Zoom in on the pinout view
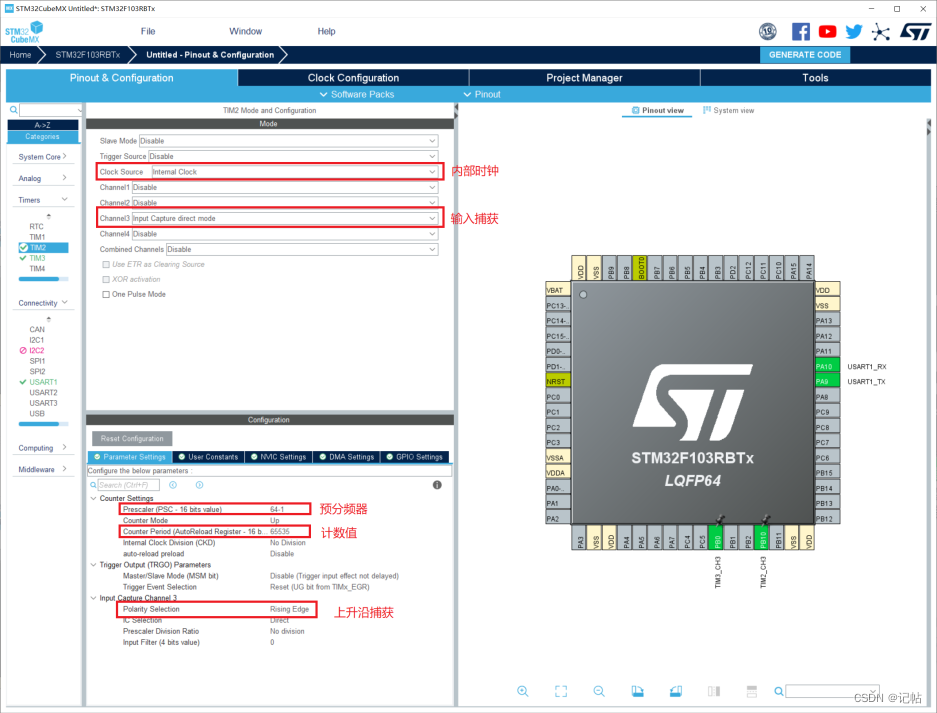 523,691
